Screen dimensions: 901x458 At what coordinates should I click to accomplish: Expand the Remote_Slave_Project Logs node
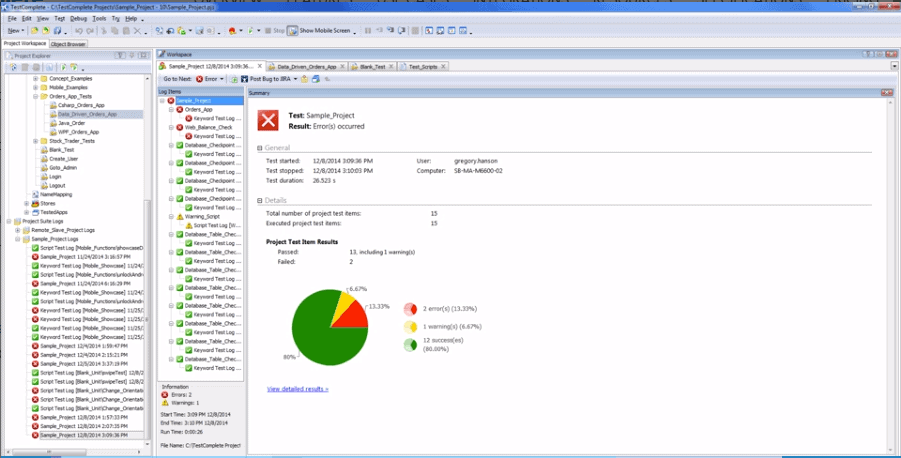click(18, 230)
